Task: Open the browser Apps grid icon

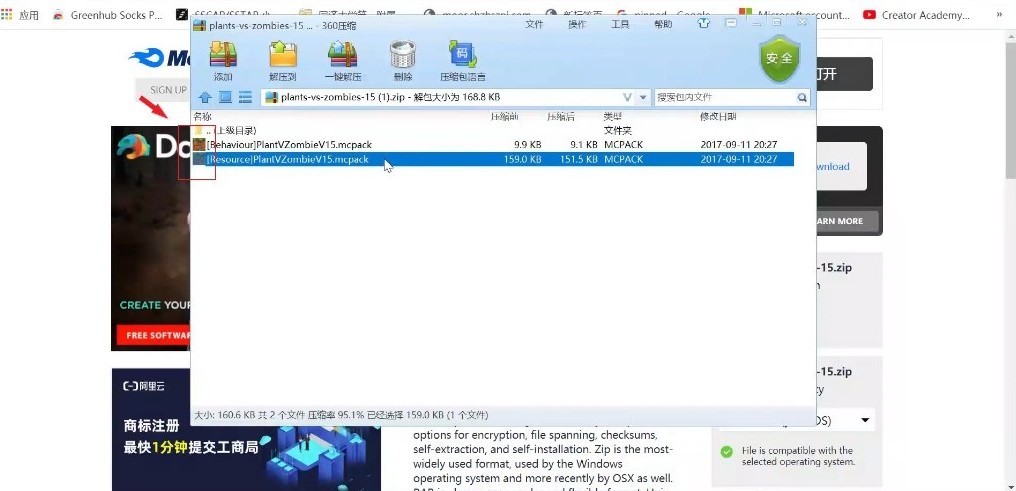Action: [x=6, y=14]
